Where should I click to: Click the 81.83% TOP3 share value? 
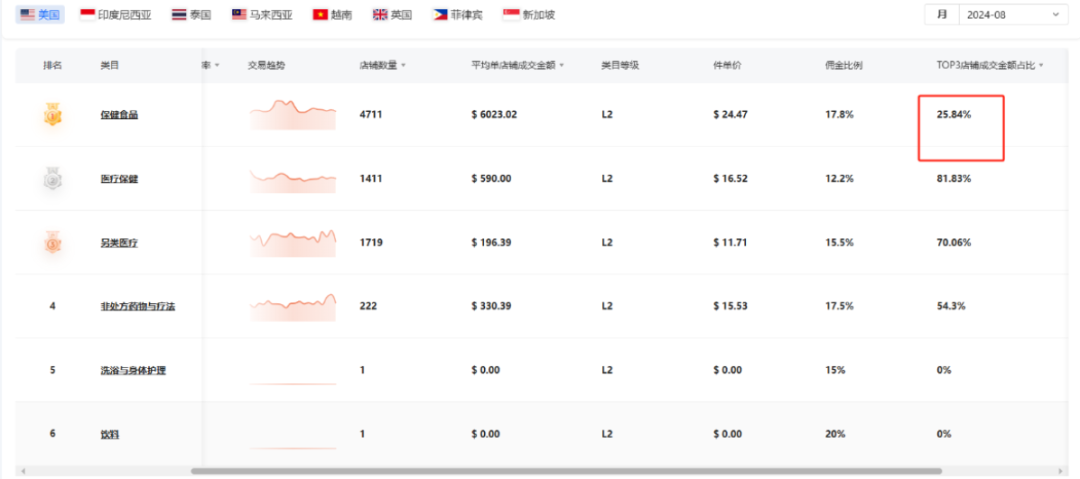(953, 179)
